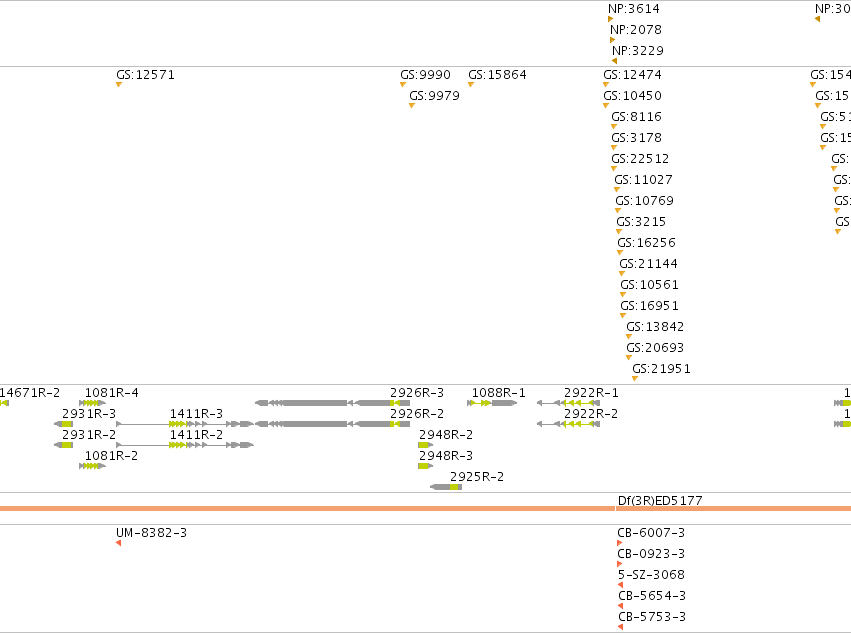The width and height of the screenshot is (851, 633).
Task: Select the GS:16256 insertion label
Action: [646, 243]
